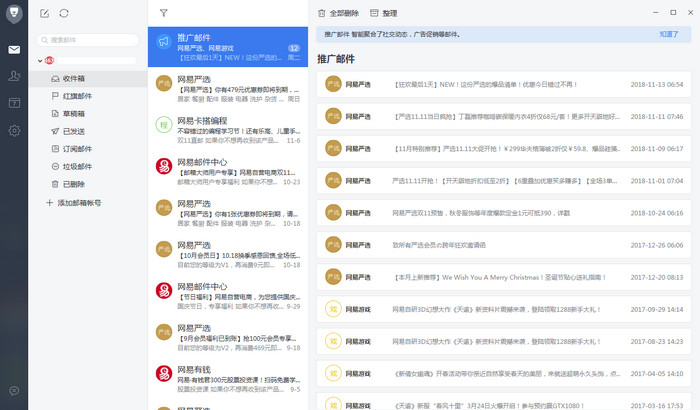The image size is (700, 410).
Task: Click the red unread account badge
Action: click(49, 60)
